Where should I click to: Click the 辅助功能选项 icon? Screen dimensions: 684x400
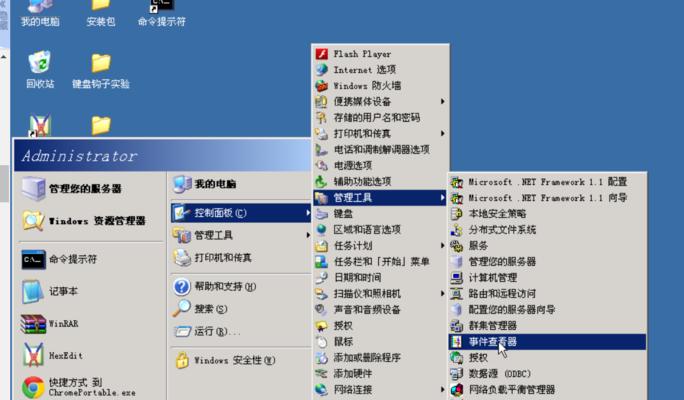(x=322, y=181)
